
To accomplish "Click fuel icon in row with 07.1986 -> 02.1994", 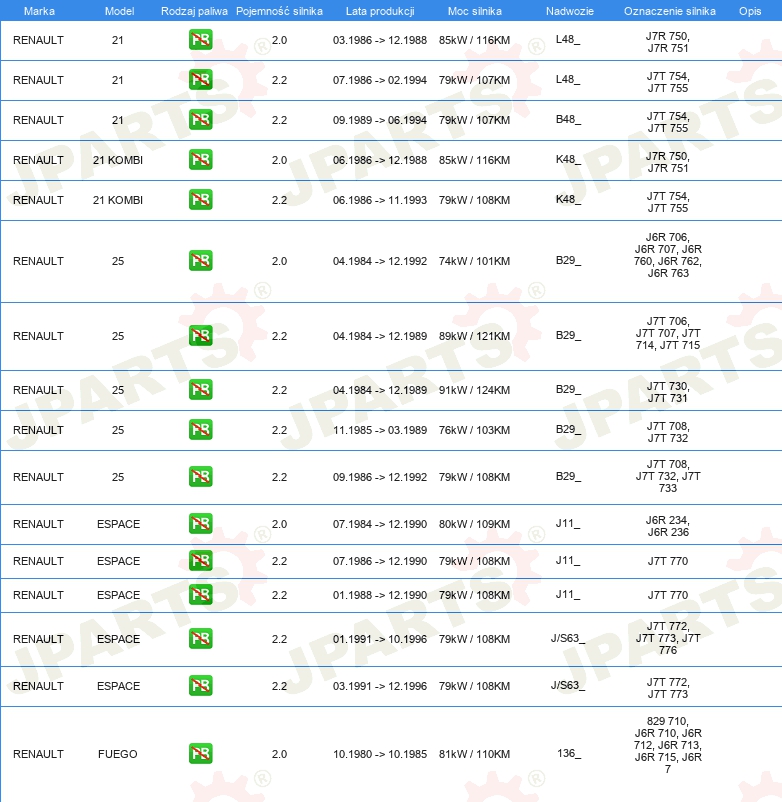I will pyautogui.click(x=200, y=79).
